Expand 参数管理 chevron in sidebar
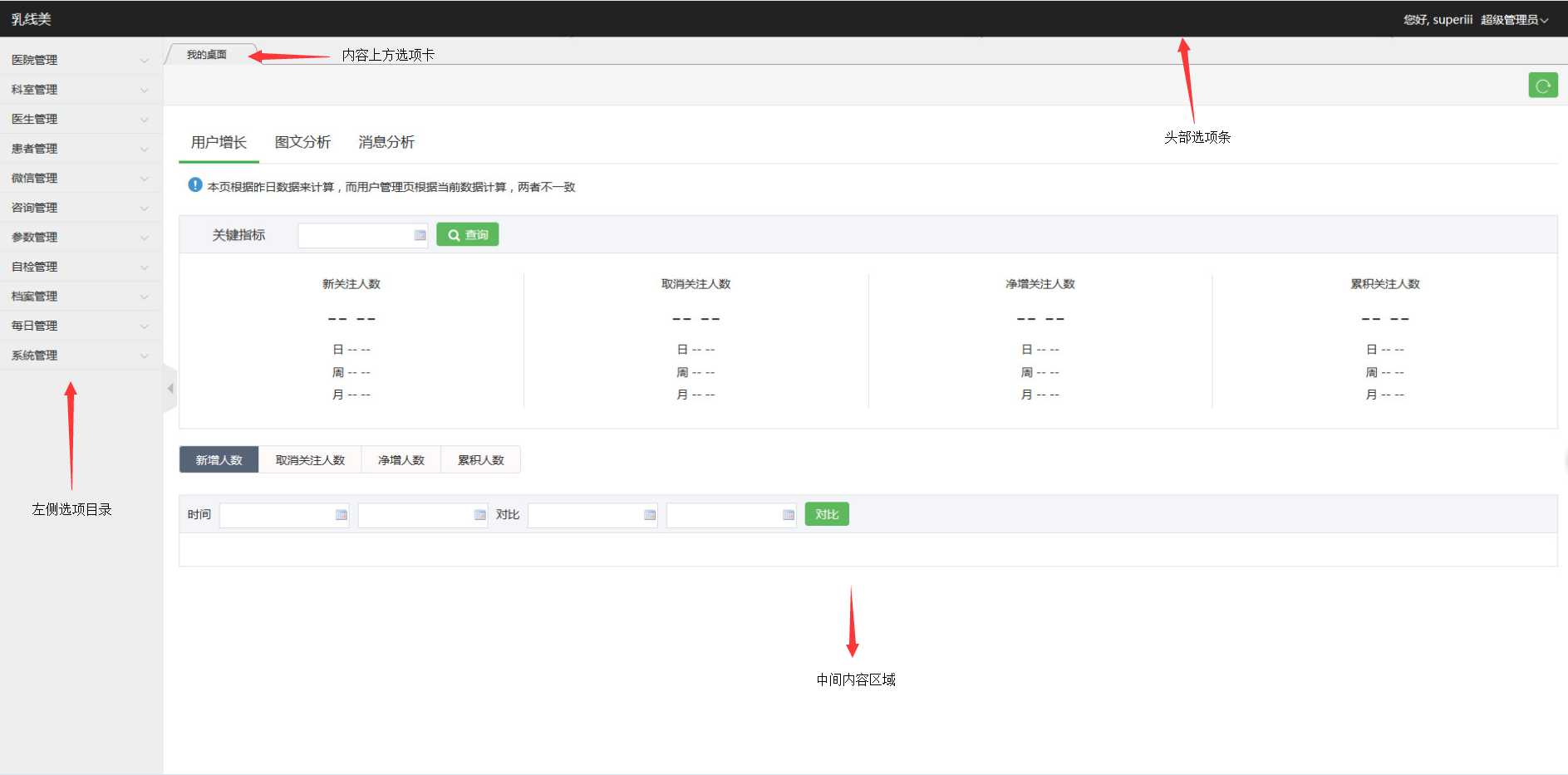Viewport: 1568px width, 775px height. click(145, 238)
